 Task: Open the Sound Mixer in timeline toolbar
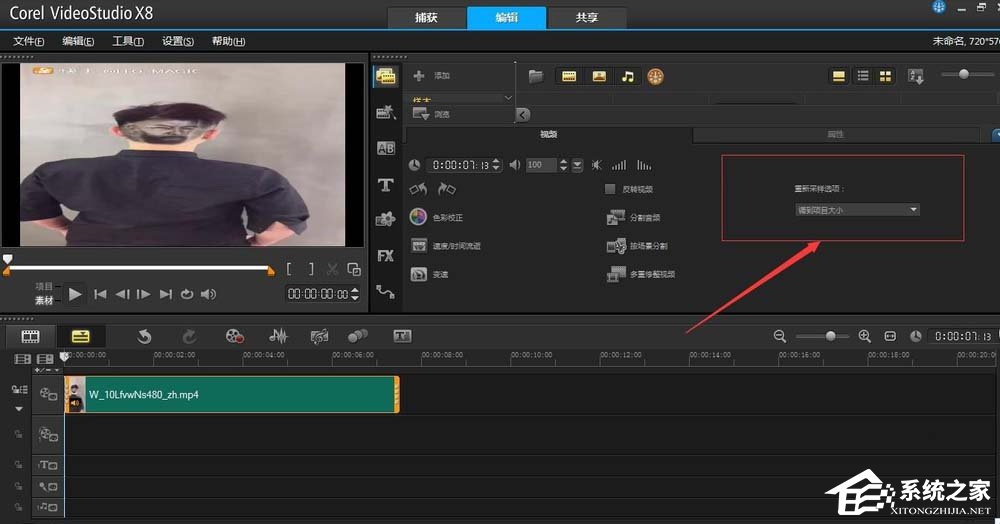click(x=278, y=337)
